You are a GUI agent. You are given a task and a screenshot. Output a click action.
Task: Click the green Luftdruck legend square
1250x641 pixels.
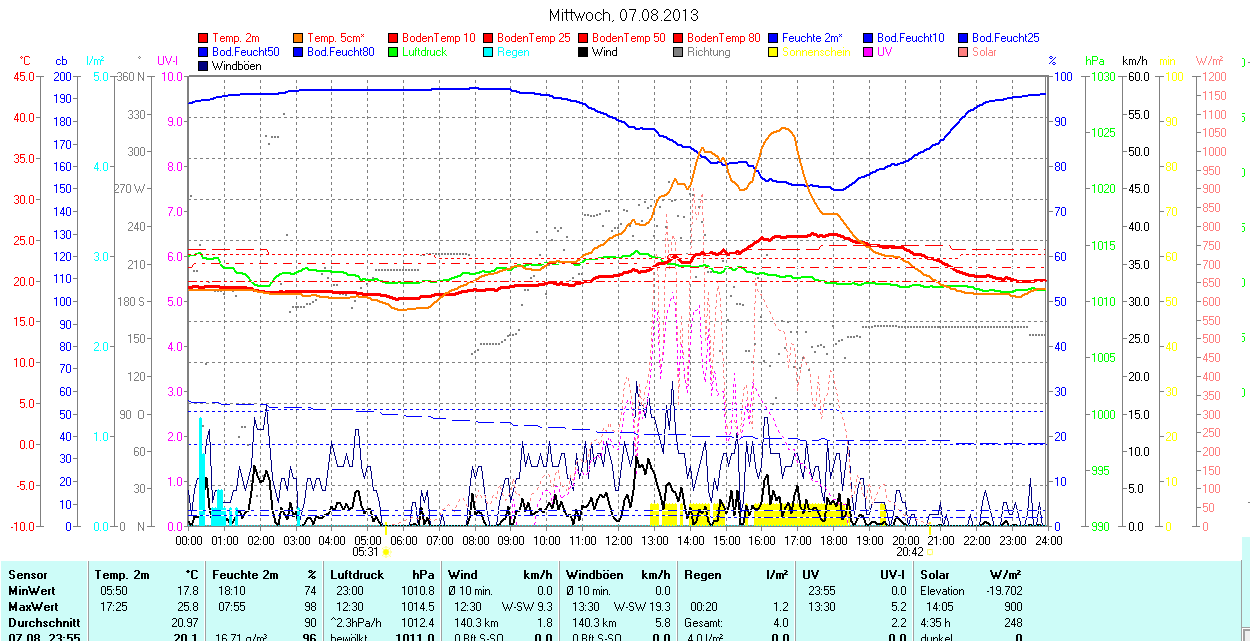pyautogui.click(x=393, y=52)
